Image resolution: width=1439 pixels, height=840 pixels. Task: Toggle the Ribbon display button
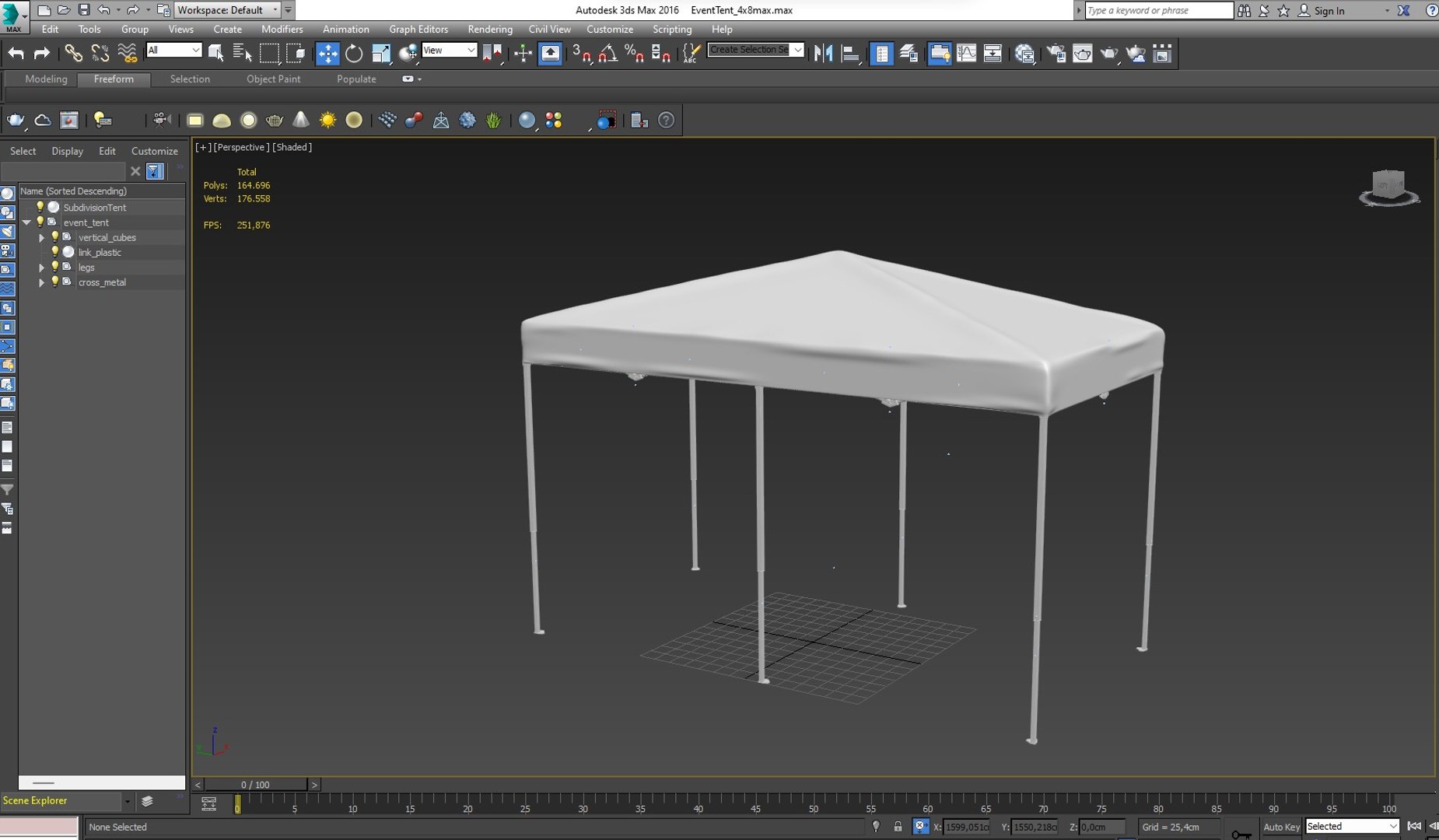(x=940, y=53)
